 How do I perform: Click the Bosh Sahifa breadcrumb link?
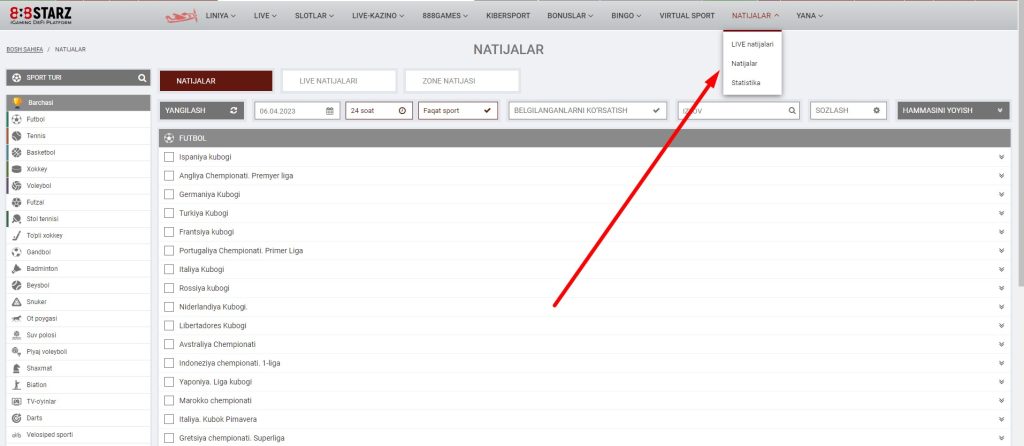(x=26, y=48)
